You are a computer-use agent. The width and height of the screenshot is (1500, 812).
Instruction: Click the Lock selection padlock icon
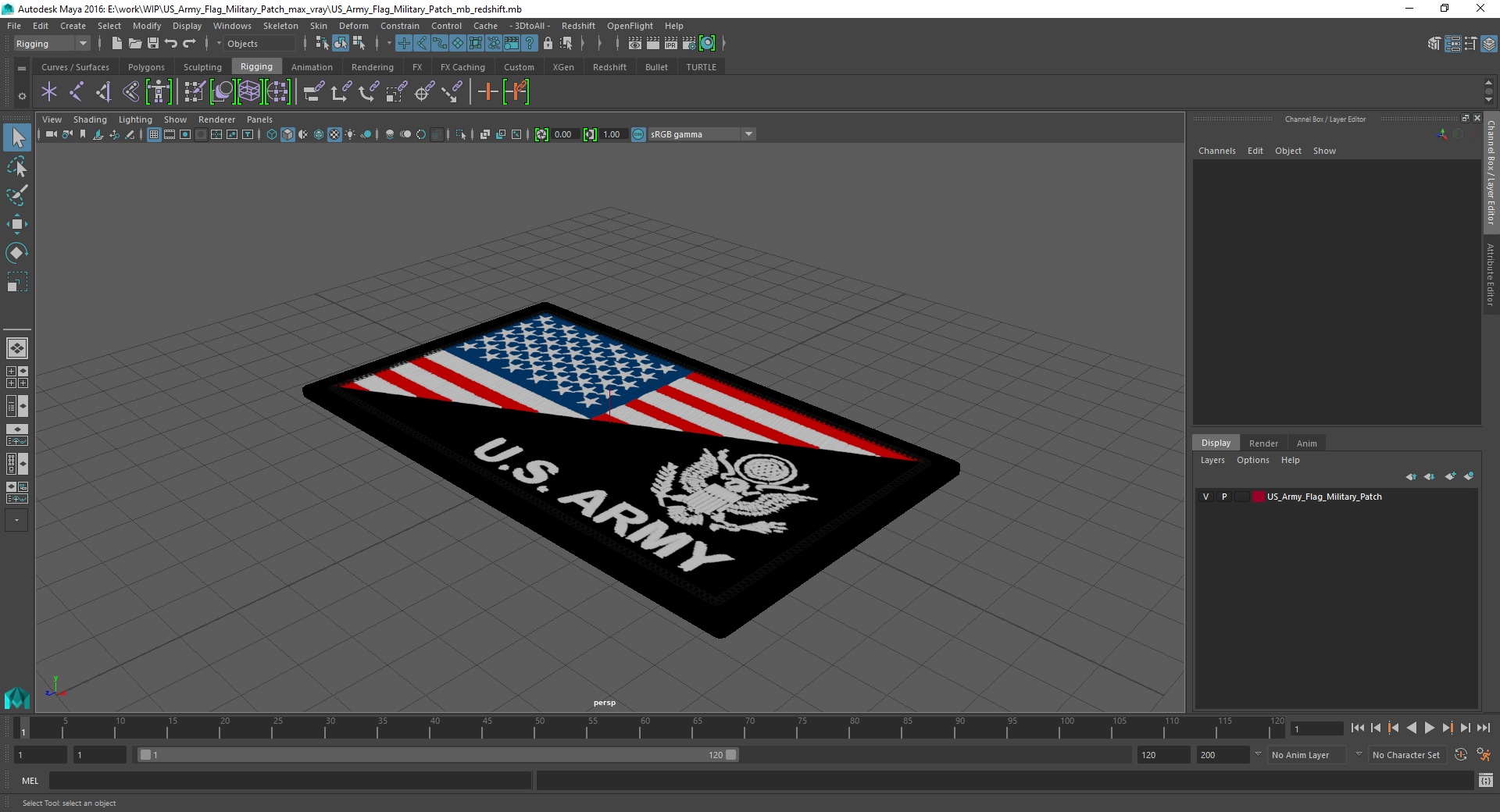pos(548,44)
